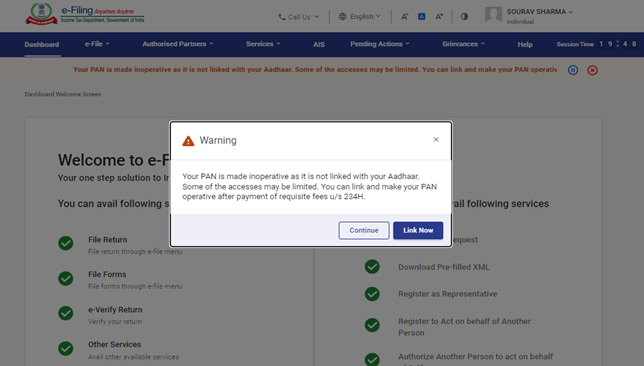Click the Warning dialog message text
Image resolution: width=644 pixels, height=366 pixels.
pos(310,186)
